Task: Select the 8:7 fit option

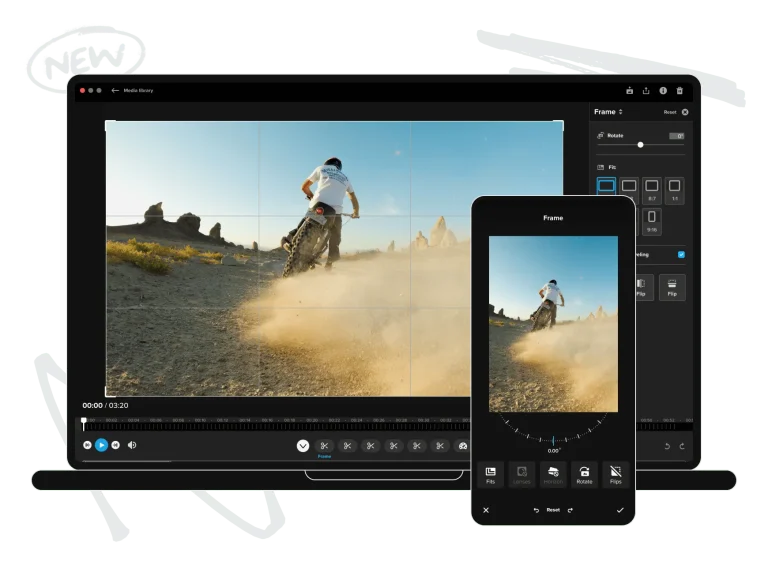Action: click(652, 190)
